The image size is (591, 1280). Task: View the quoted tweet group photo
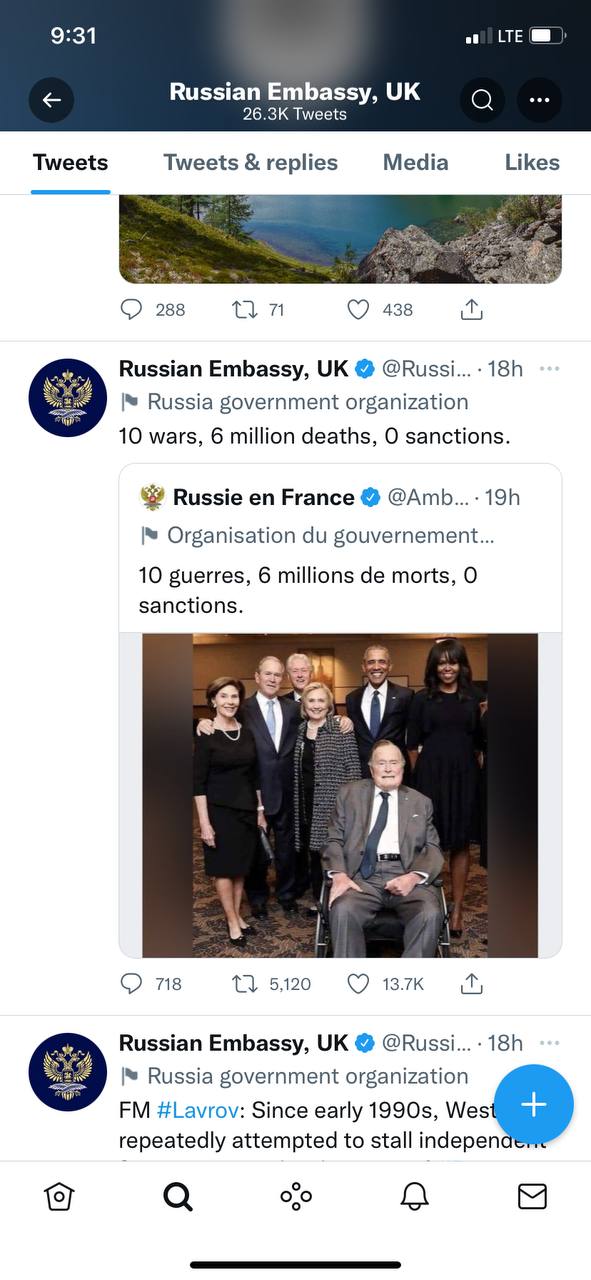point(340,795)
